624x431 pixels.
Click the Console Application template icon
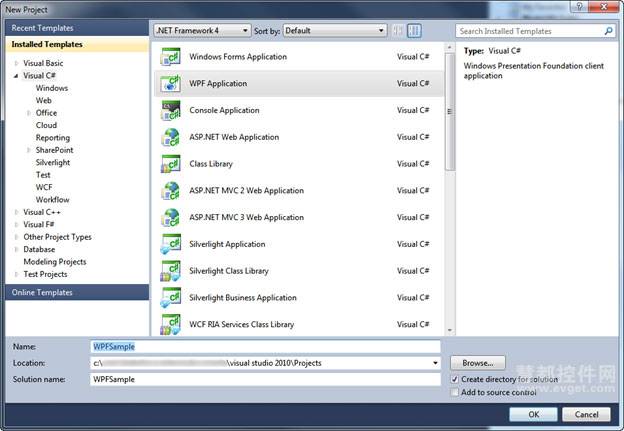pos(171,110)
